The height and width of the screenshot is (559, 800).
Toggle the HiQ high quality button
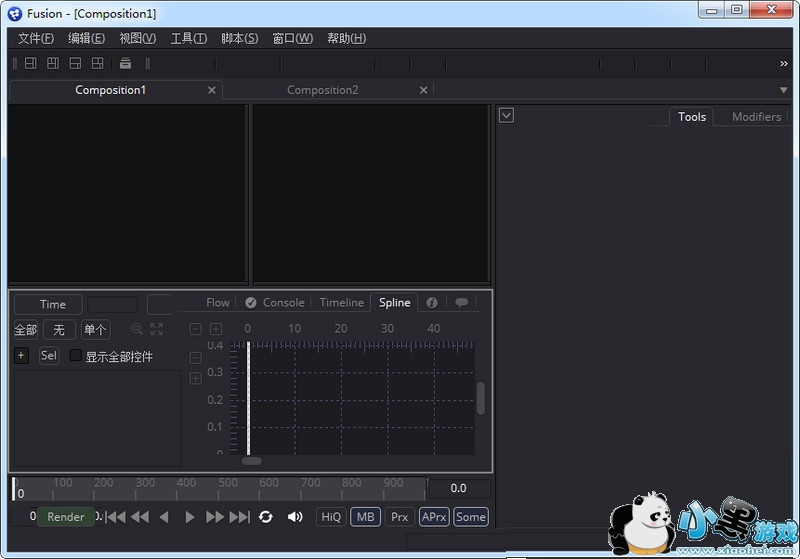click(x=331, y=517)
